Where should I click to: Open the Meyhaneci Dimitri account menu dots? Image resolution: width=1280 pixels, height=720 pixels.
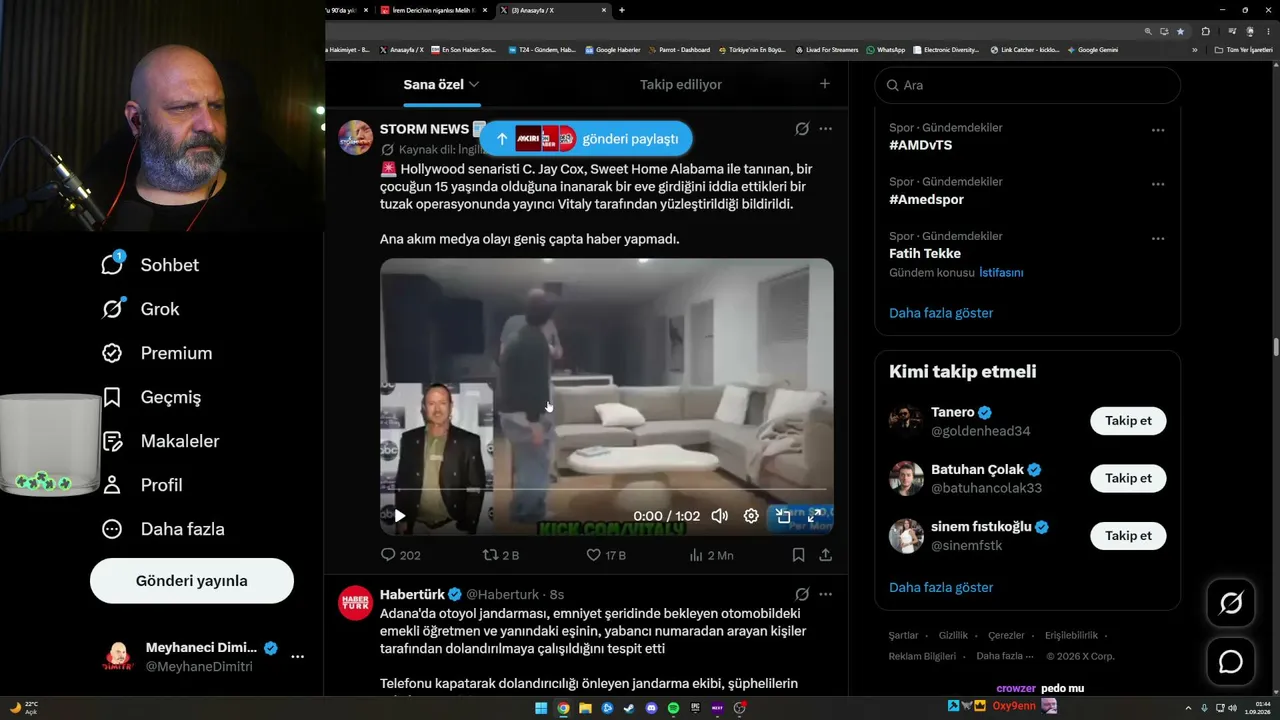click(x=297, y=657)
